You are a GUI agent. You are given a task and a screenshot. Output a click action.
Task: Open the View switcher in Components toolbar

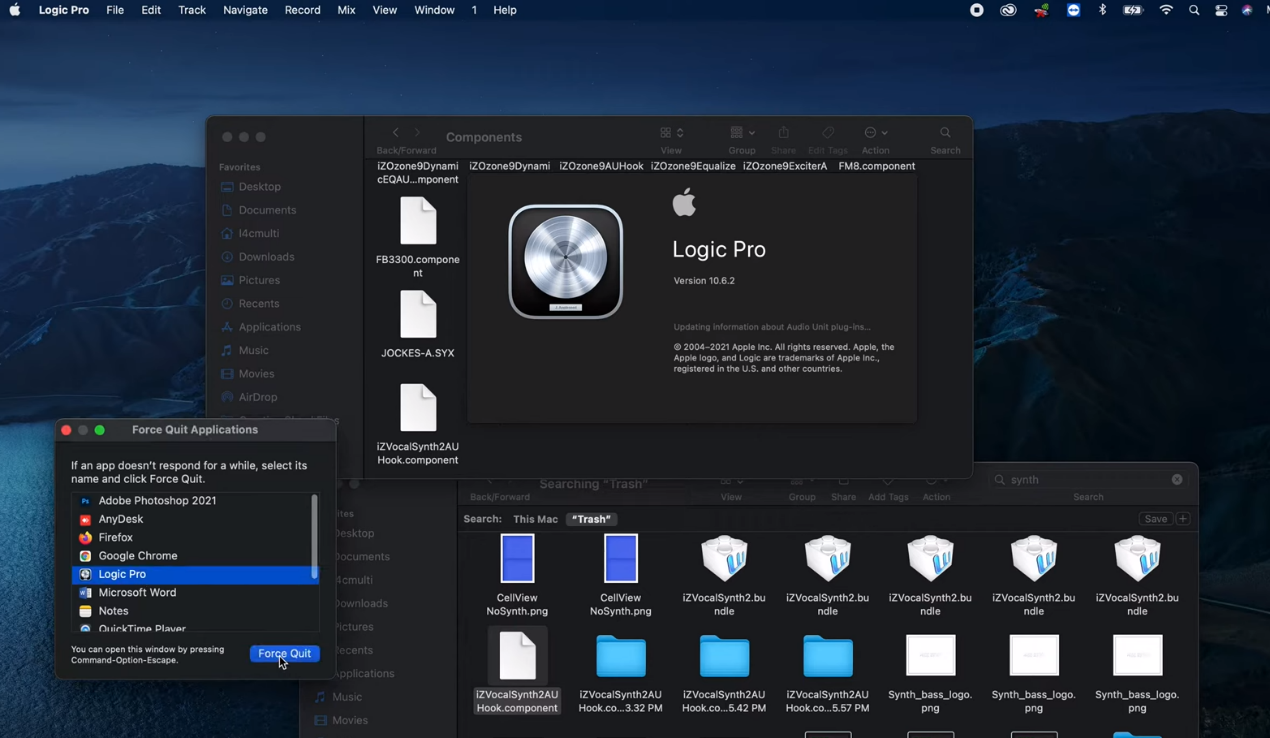coord(671,133)
